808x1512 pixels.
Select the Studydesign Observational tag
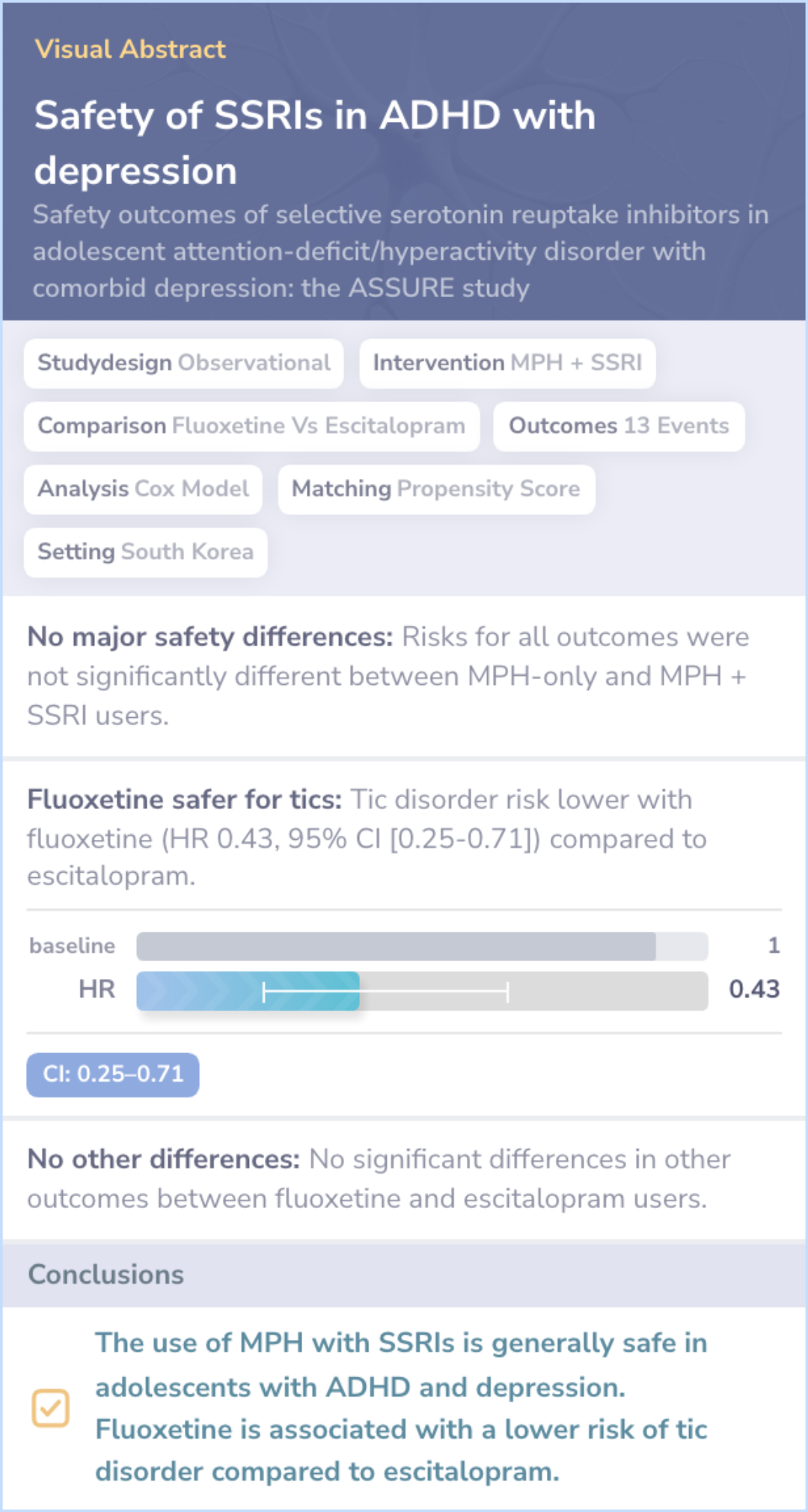click(184, 363)
